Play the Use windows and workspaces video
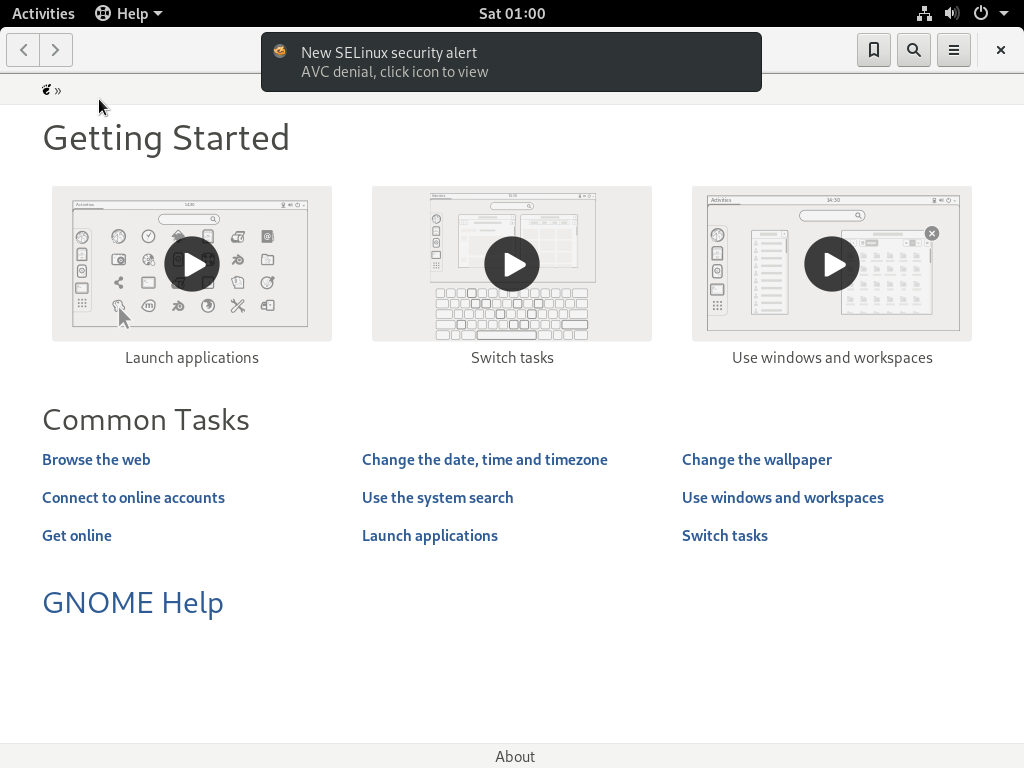Image resolution: width=1024 pixels, height=768 pixels. [832, 264]
